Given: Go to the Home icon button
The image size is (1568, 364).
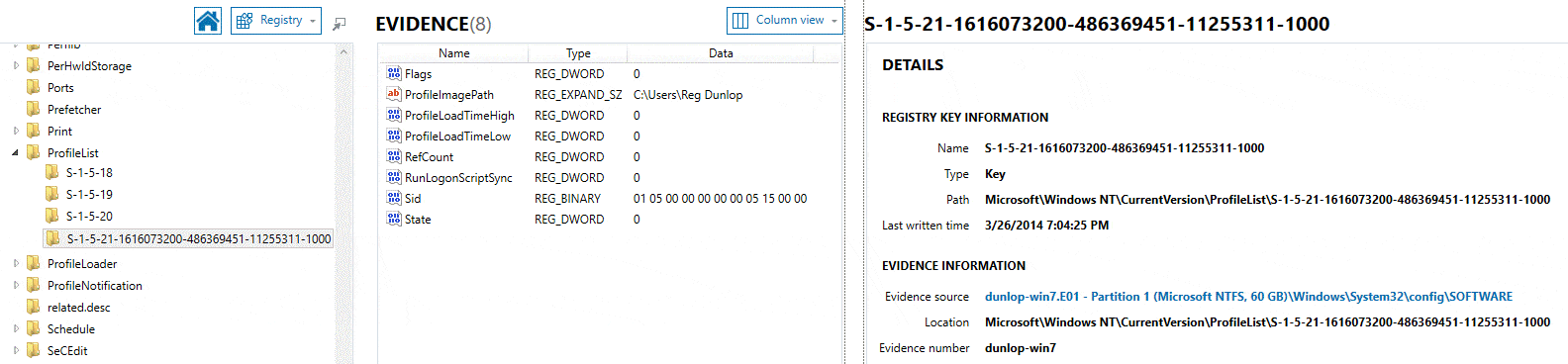Looking at the screenshot, I should 208,21.
